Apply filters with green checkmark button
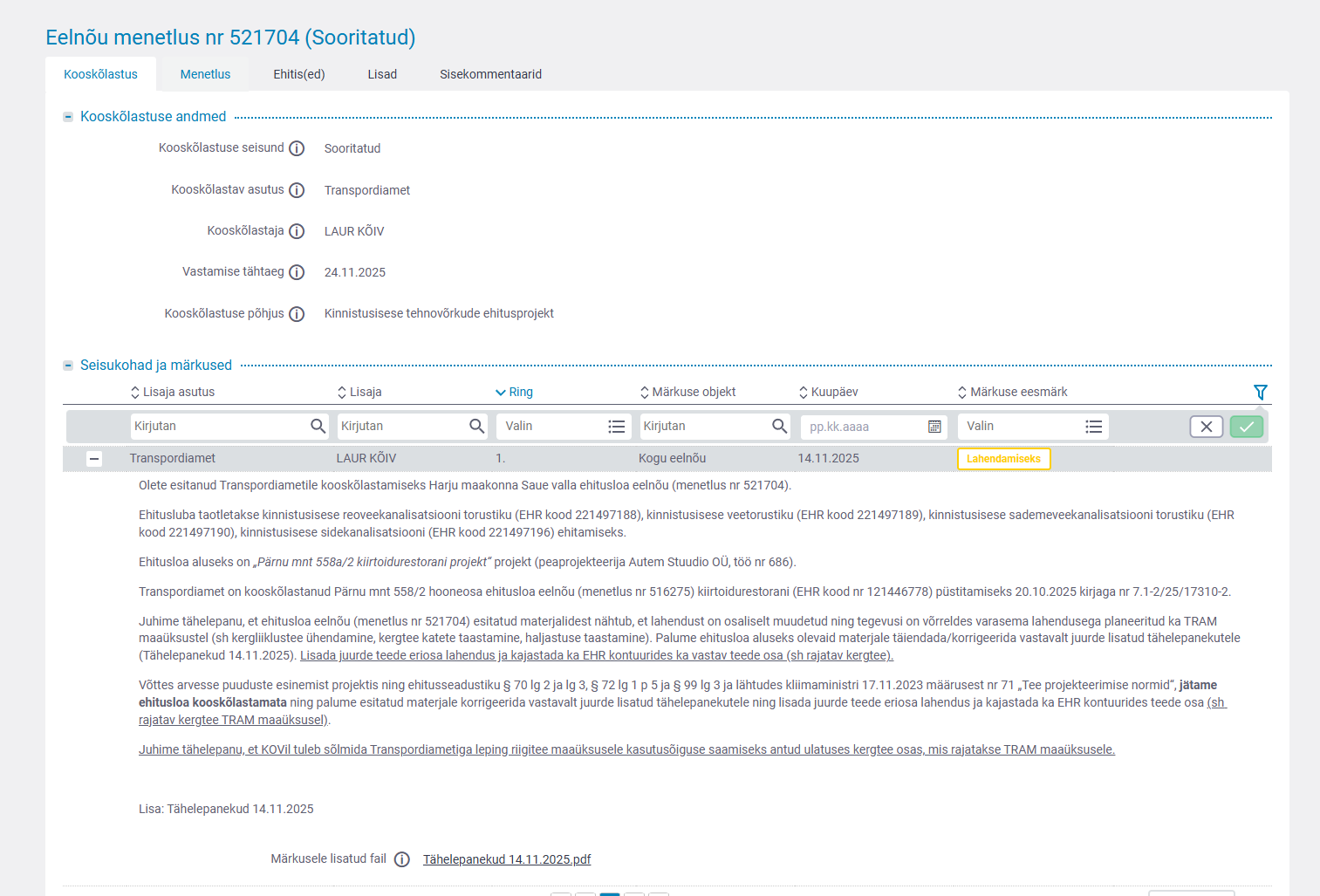Viewport: 1320px width, 896px height. tap(1246, 427)
